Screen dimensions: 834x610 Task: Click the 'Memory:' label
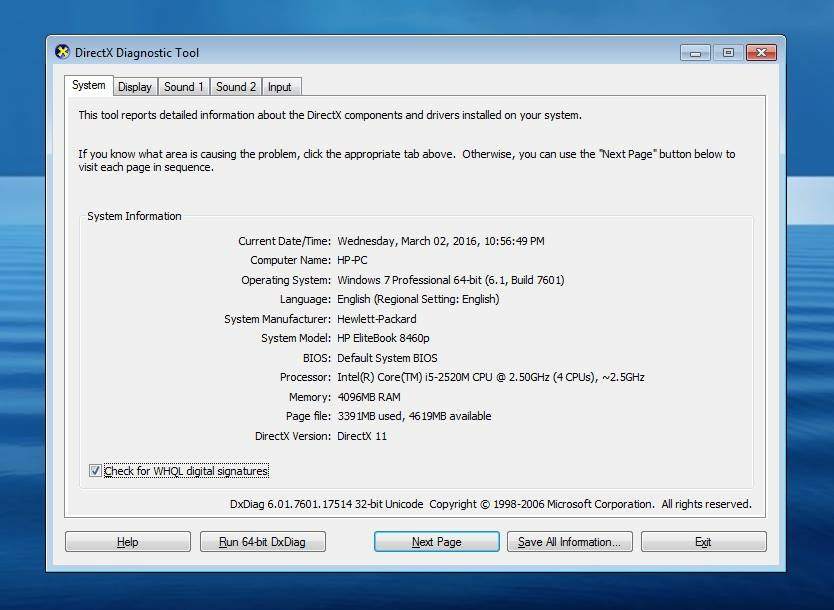click(x=310, y=397)
